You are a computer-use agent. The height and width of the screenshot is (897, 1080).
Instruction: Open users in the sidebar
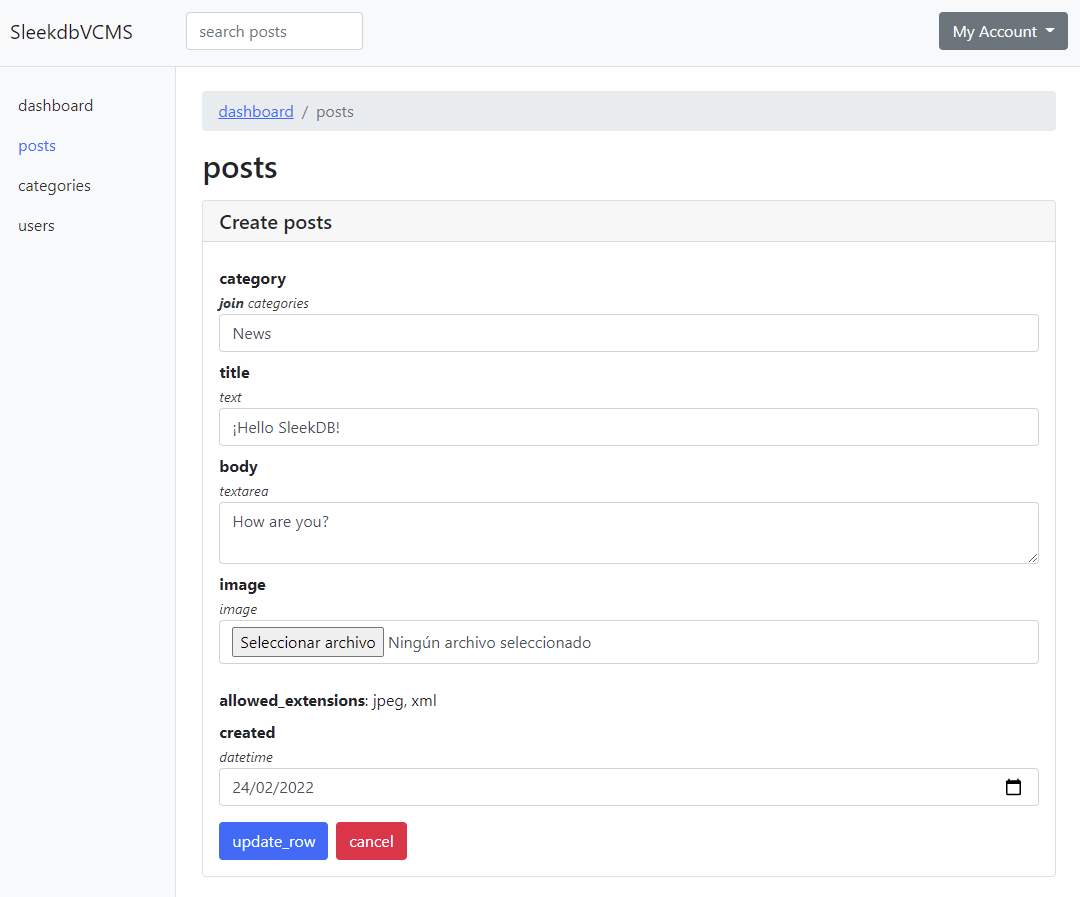[x=37, y=225]
